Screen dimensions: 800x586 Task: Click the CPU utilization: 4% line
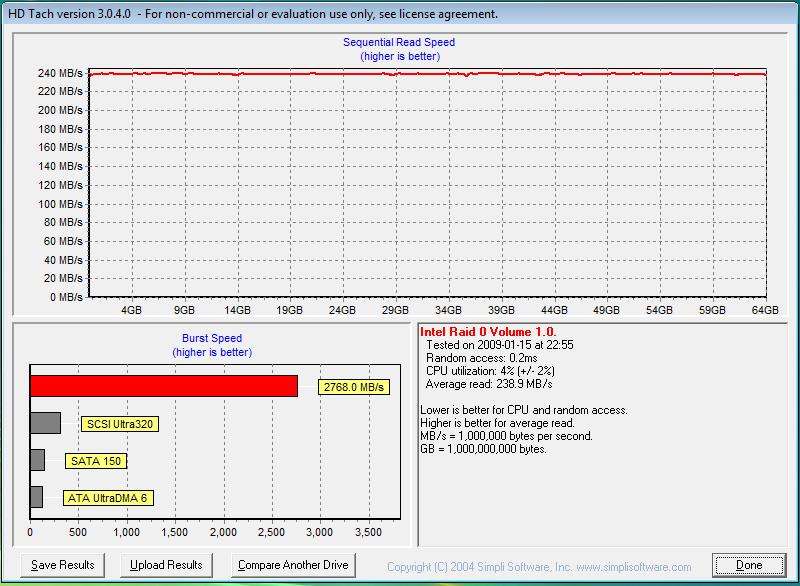click(x=490, y=371)
